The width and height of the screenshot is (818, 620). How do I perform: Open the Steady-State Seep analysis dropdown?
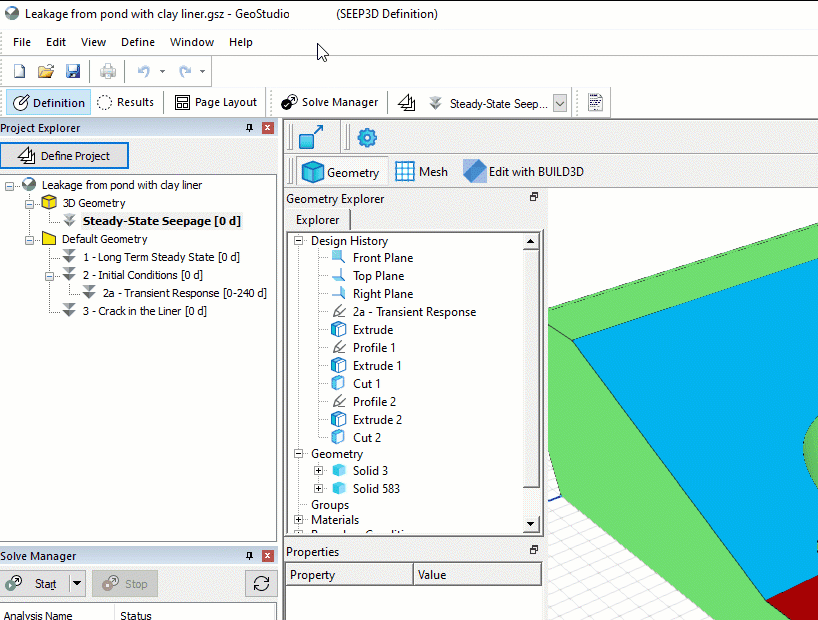(x=560, y=103)
